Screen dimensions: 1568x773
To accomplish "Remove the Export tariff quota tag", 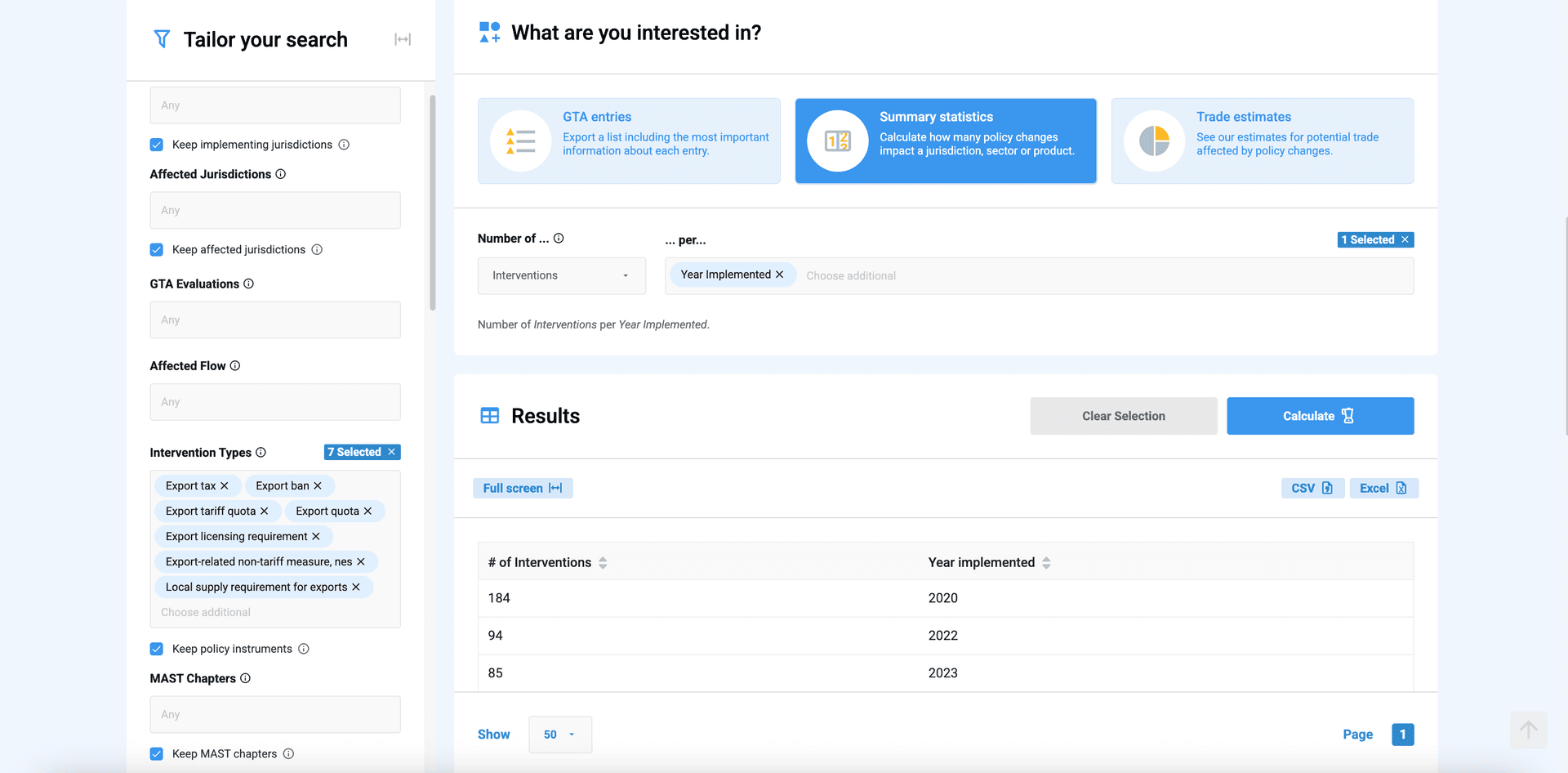I will pyautogui.click(x=265, y=512).
